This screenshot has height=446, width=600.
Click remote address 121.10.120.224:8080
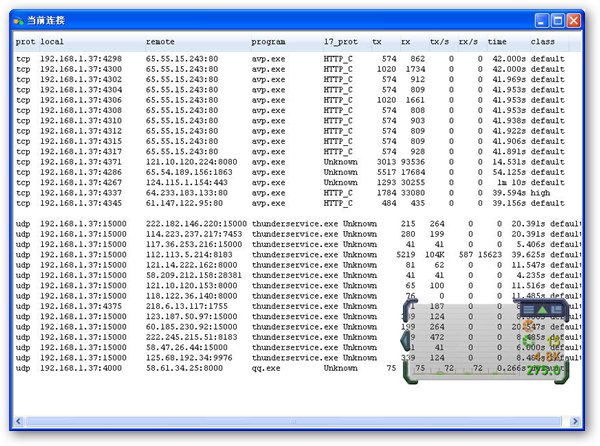coord(191,162)
